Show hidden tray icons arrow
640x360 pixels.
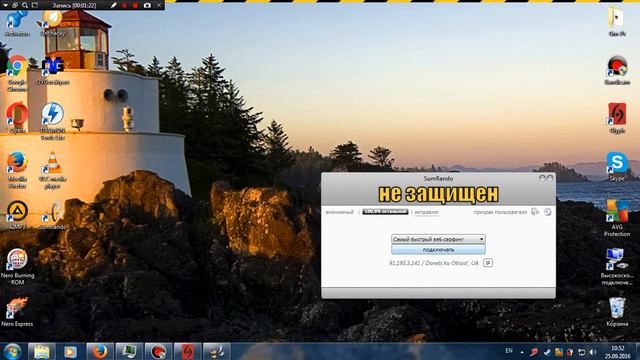pyautogui.click(x=522, y=351)
